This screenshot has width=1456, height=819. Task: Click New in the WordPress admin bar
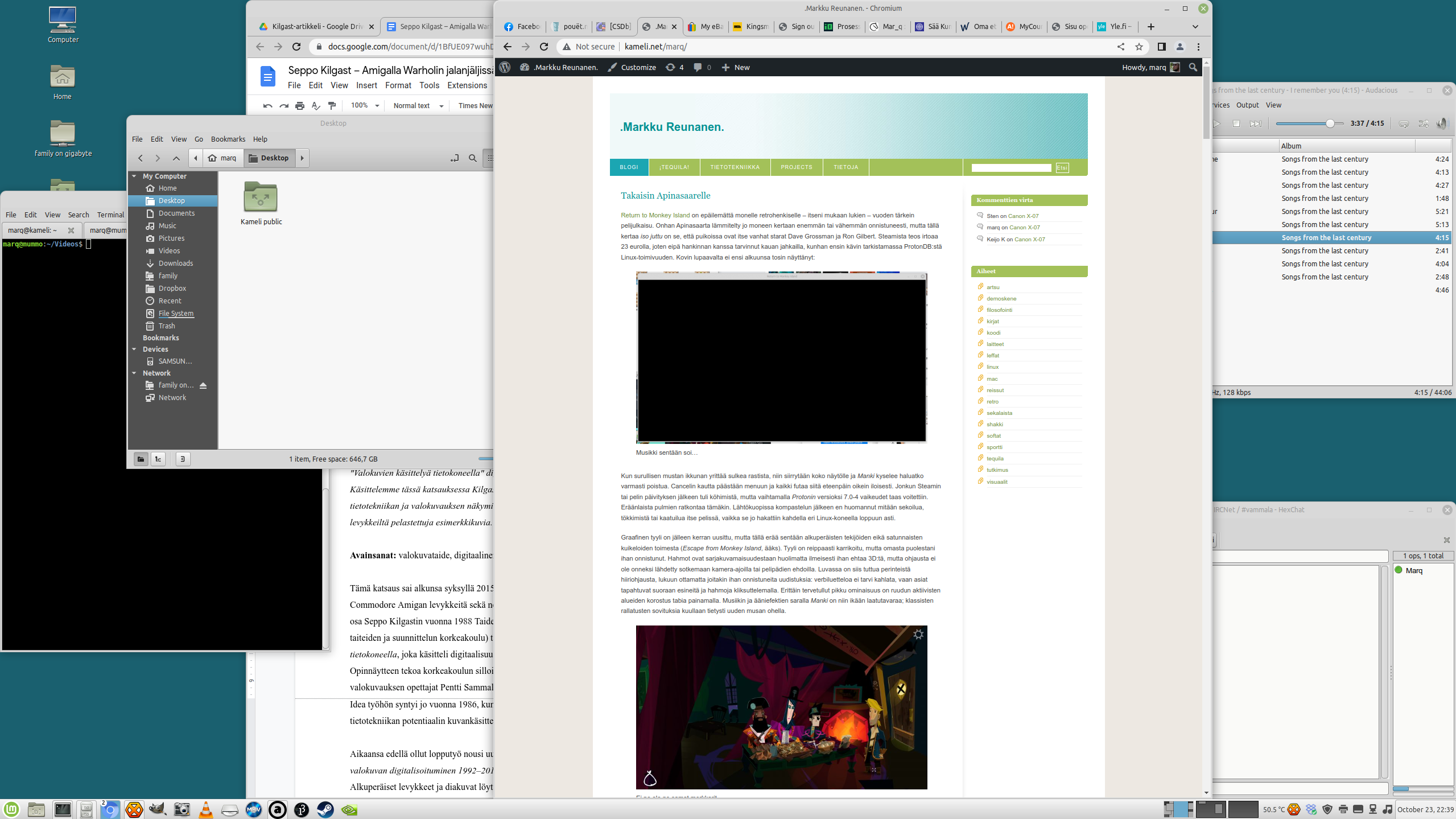click(x=735, y=67)
